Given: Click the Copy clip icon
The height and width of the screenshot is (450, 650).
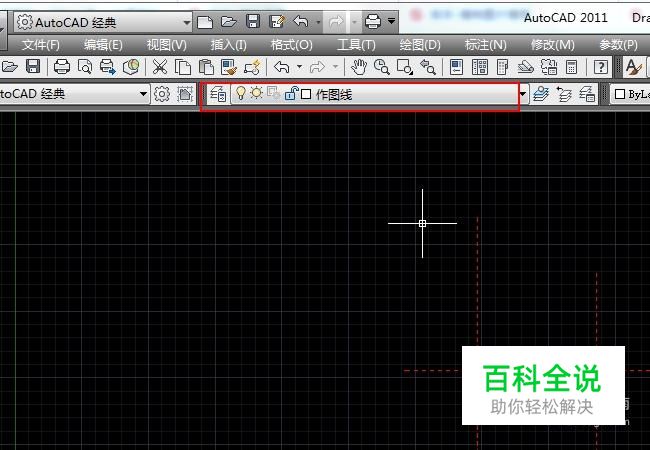Looking at the screenshot, I should tap(183, 67).
